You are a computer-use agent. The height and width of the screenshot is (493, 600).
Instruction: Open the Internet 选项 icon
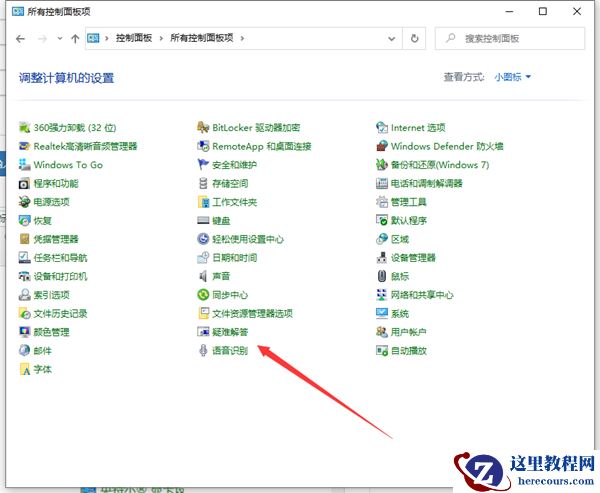382,127
